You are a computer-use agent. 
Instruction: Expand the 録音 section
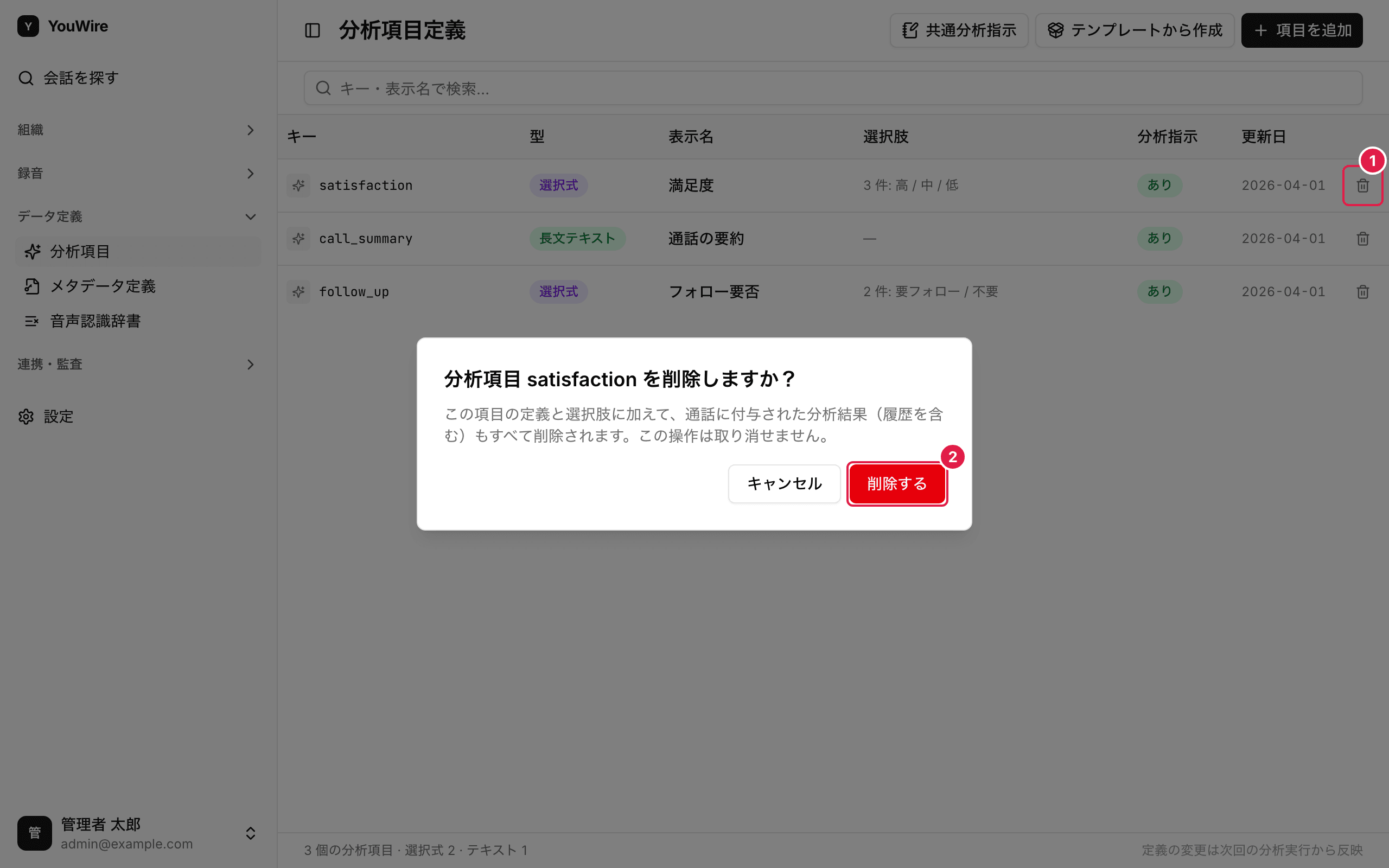[x=138, y=174]
